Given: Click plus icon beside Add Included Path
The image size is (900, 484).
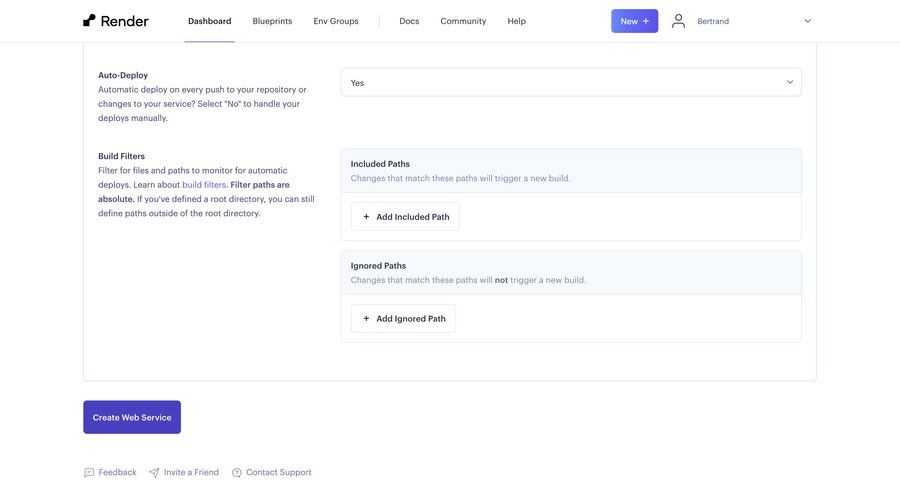Looking at the screenshot, I should click(x=366, y=217).
